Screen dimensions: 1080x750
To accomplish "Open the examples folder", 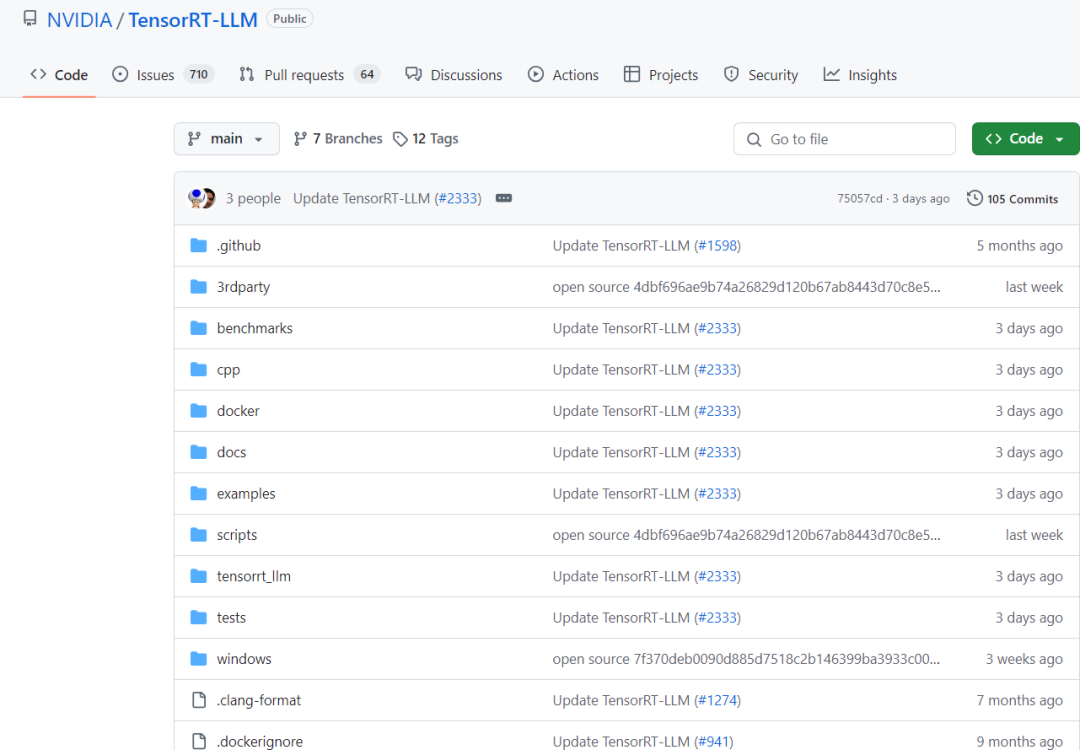I will click(x=246, y=493).
